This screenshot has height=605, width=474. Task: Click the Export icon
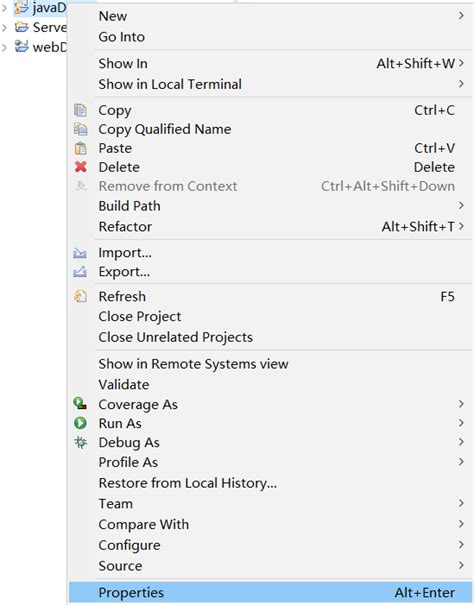click(80, 272)
